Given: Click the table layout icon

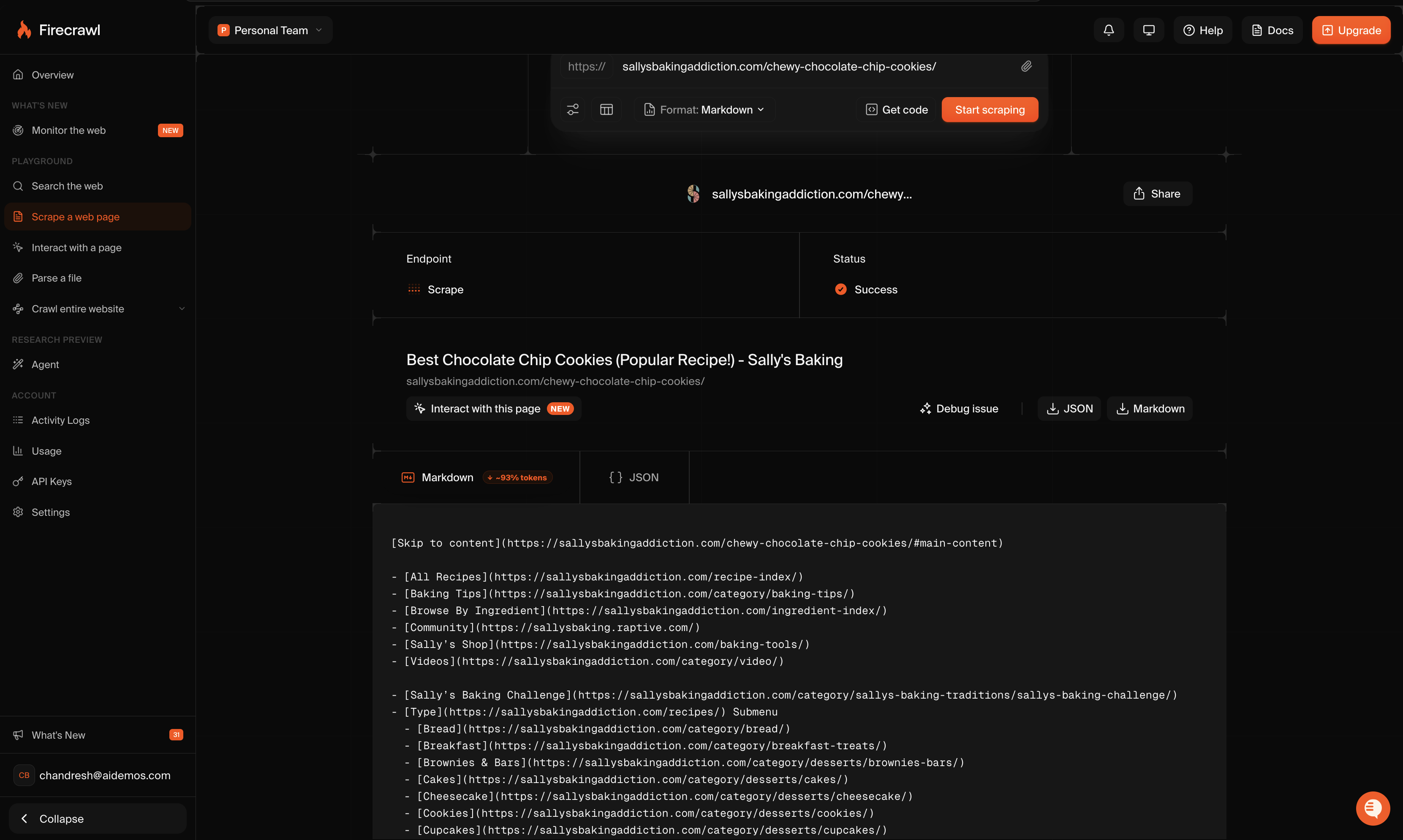Looking at the screenshot, I should pos(606,109).
